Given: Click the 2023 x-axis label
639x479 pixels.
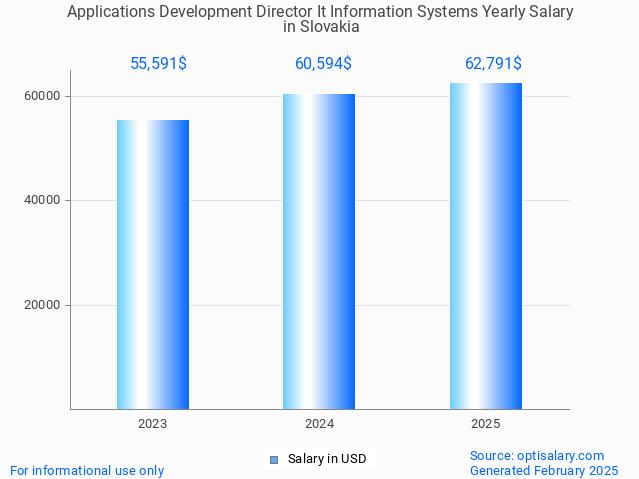Looking at the screenshot, I should 153,424.
